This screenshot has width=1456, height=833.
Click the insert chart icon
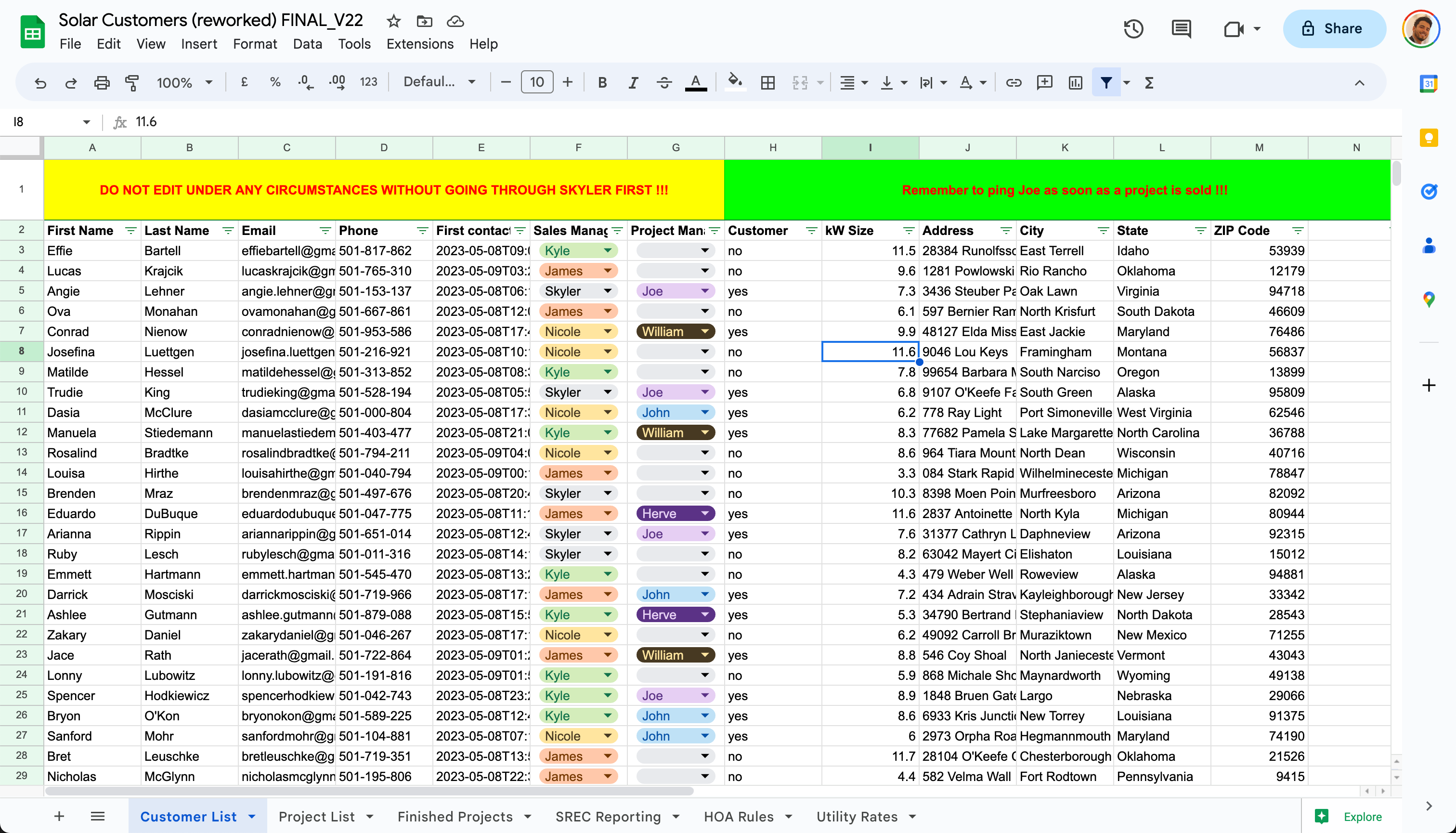[1075, 82]
